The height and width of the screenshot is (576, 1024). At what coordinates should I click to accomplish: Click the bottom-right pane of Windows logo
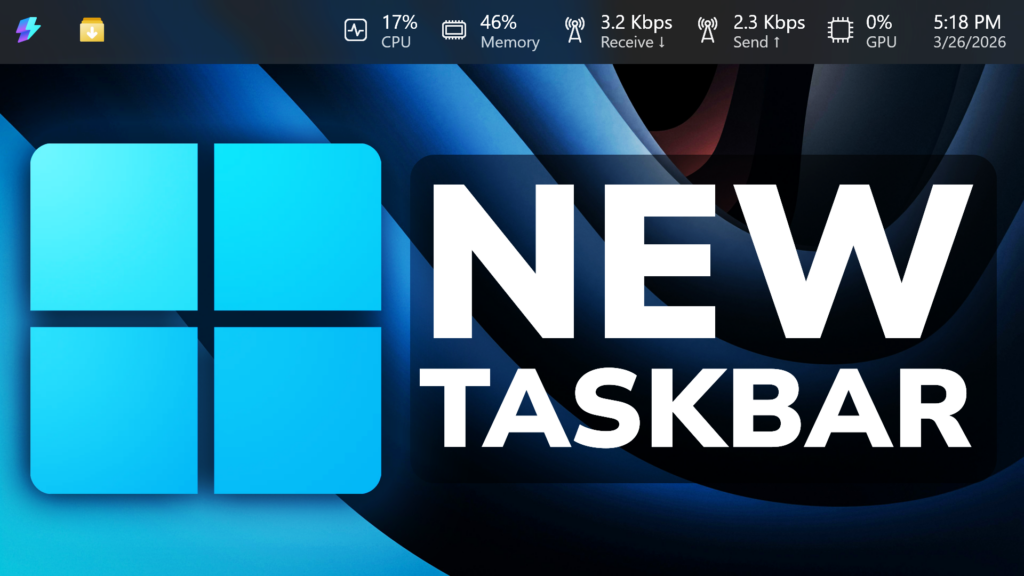coord(297,410)
